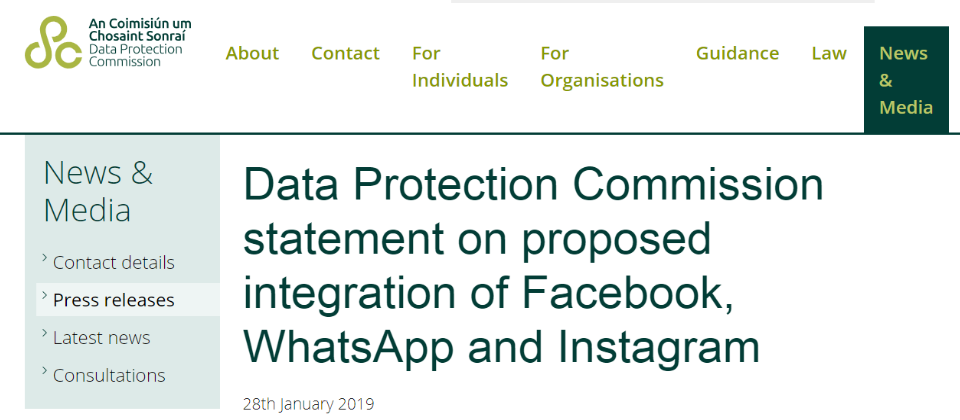
Task: Open the Contact details sidebar link
Action: [114, 263]
